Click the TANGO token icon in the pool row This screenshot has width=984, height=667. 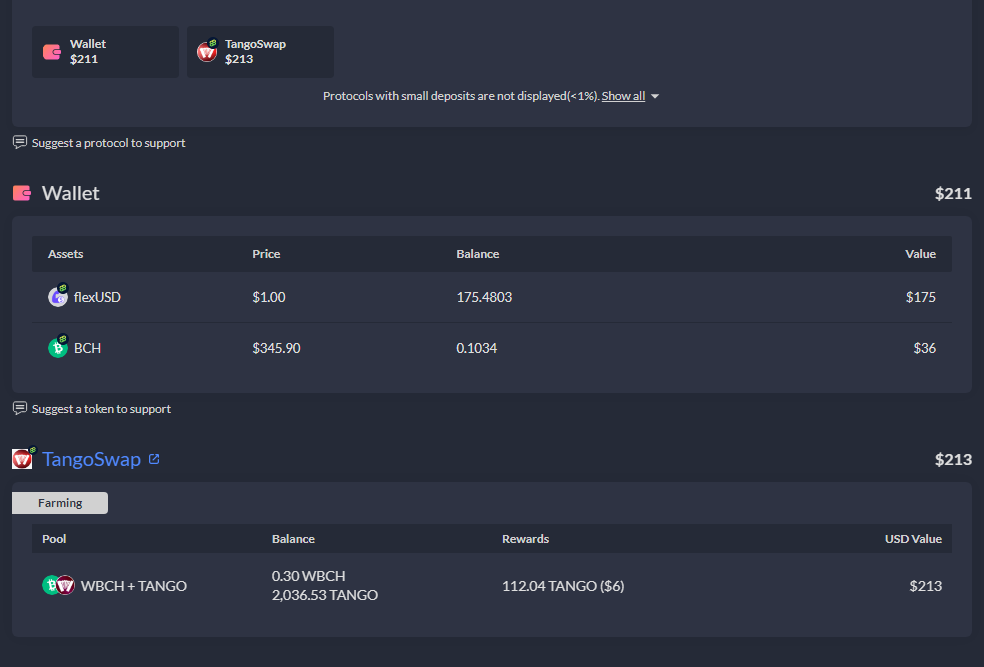(66, 585)
